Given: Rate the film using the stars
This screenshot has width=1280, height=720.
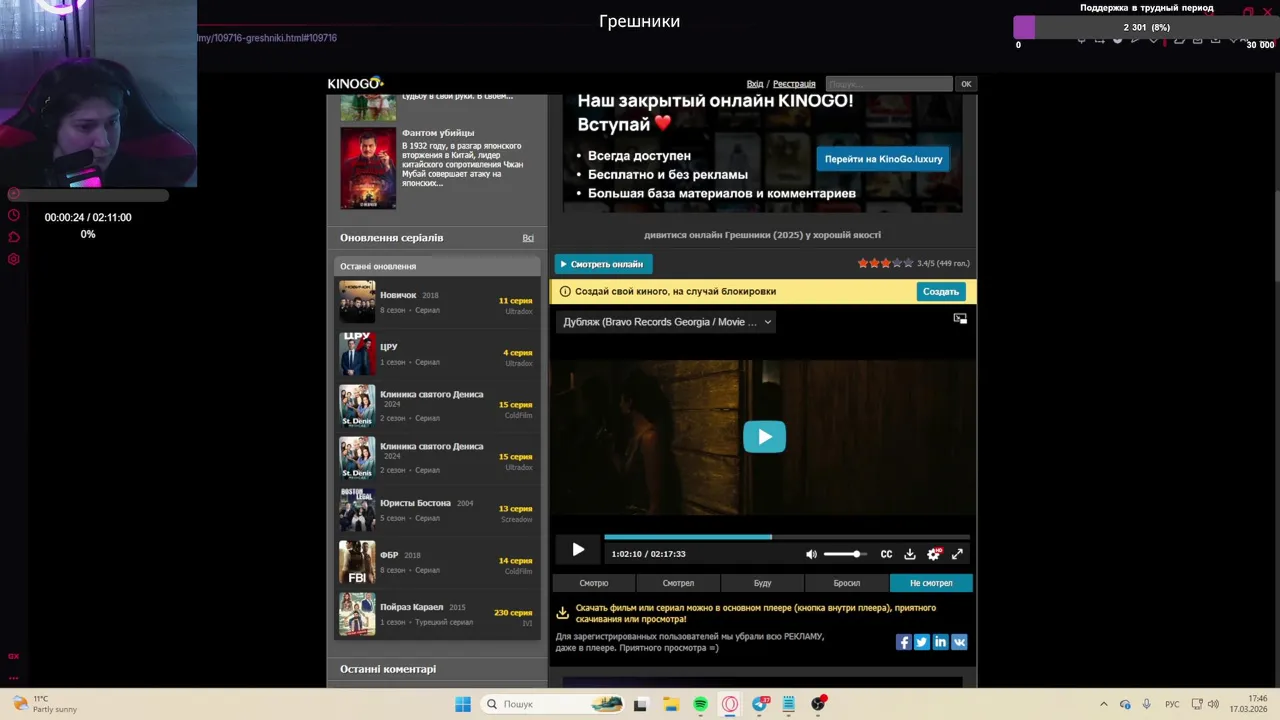Looking at the screenshot, I should click(x=885, y=263).
